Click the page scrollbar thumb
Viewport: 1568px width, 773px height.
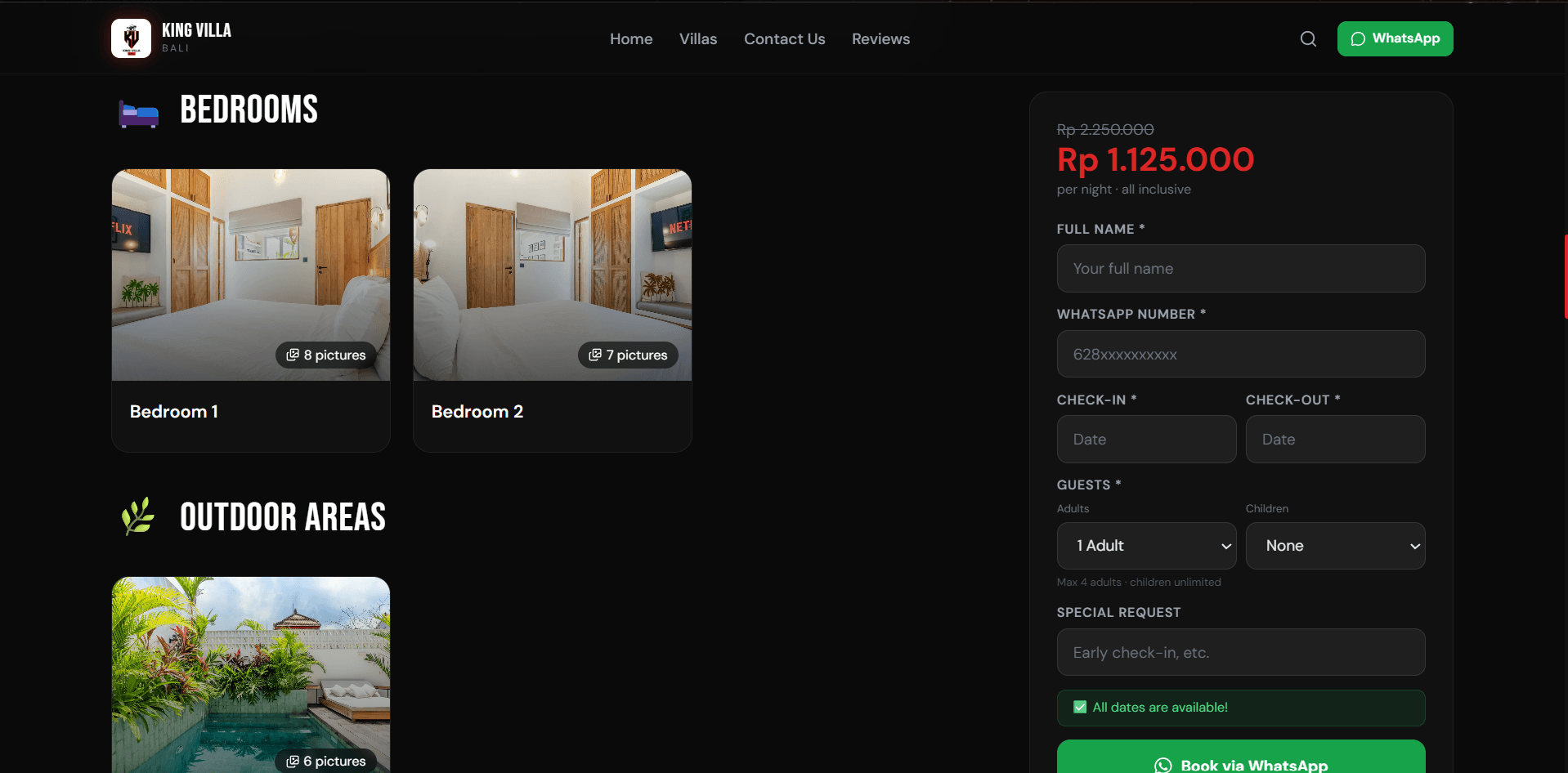click(1566, 276)
